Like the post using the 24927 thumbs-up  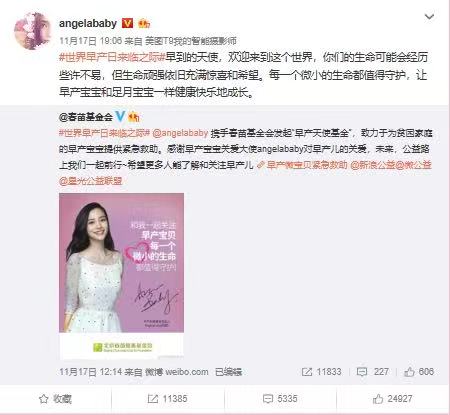point(392,399)
